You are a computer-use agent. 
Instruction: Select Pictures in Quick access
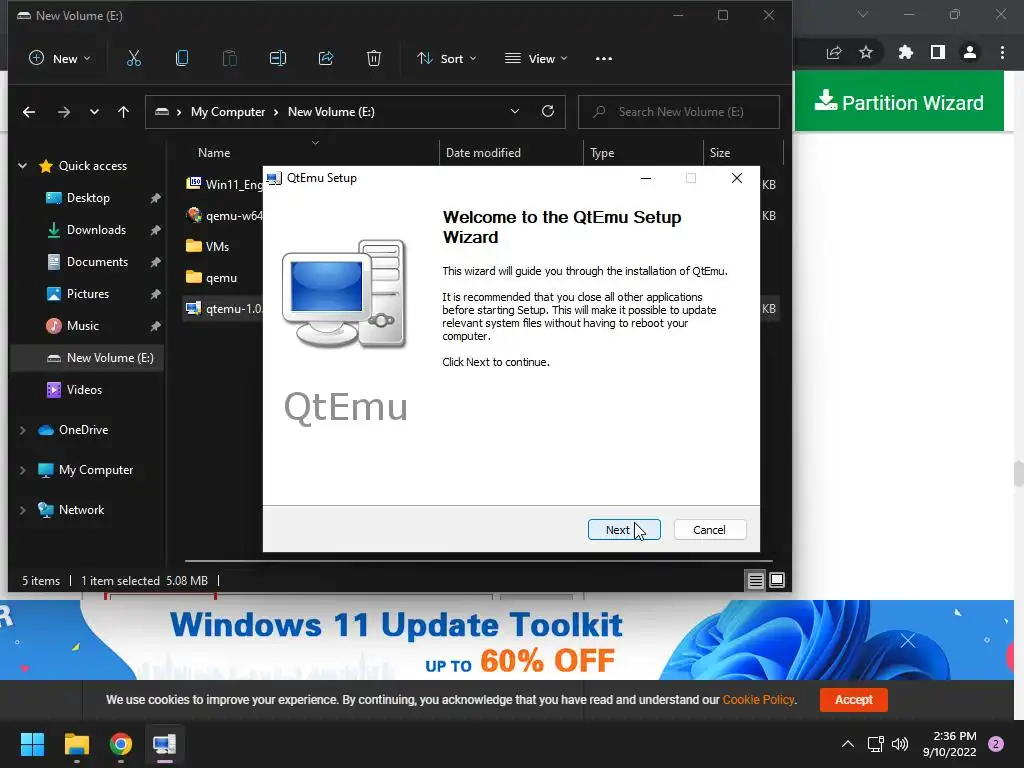88,294
